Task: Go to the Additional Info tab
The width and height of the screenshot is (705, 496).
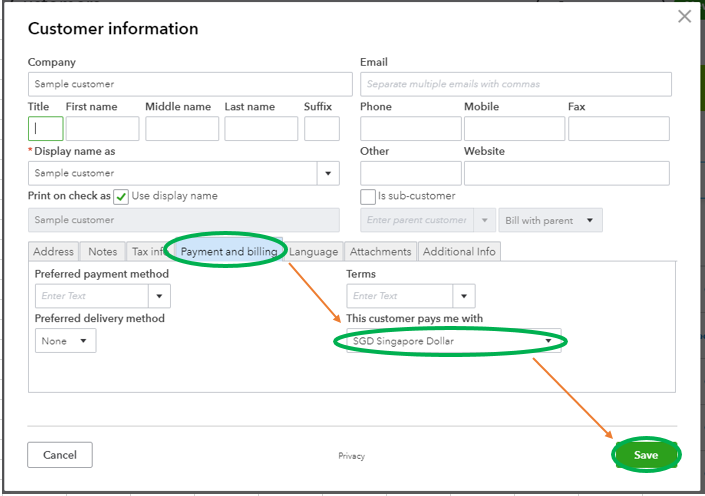Action: [x=459, y=252]
